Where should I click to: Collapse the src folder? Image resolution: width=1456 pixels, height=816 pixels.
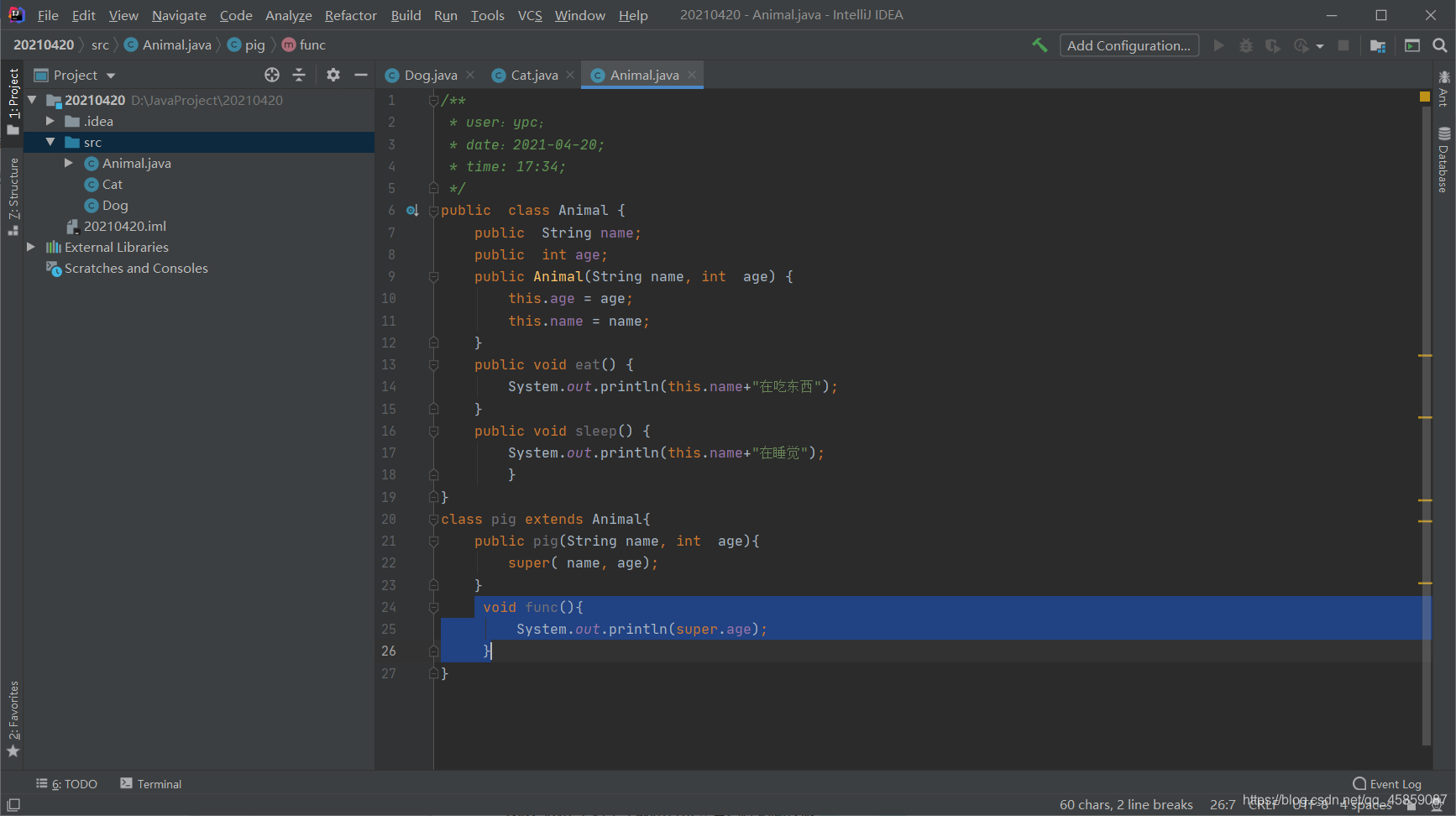(50, 142)
